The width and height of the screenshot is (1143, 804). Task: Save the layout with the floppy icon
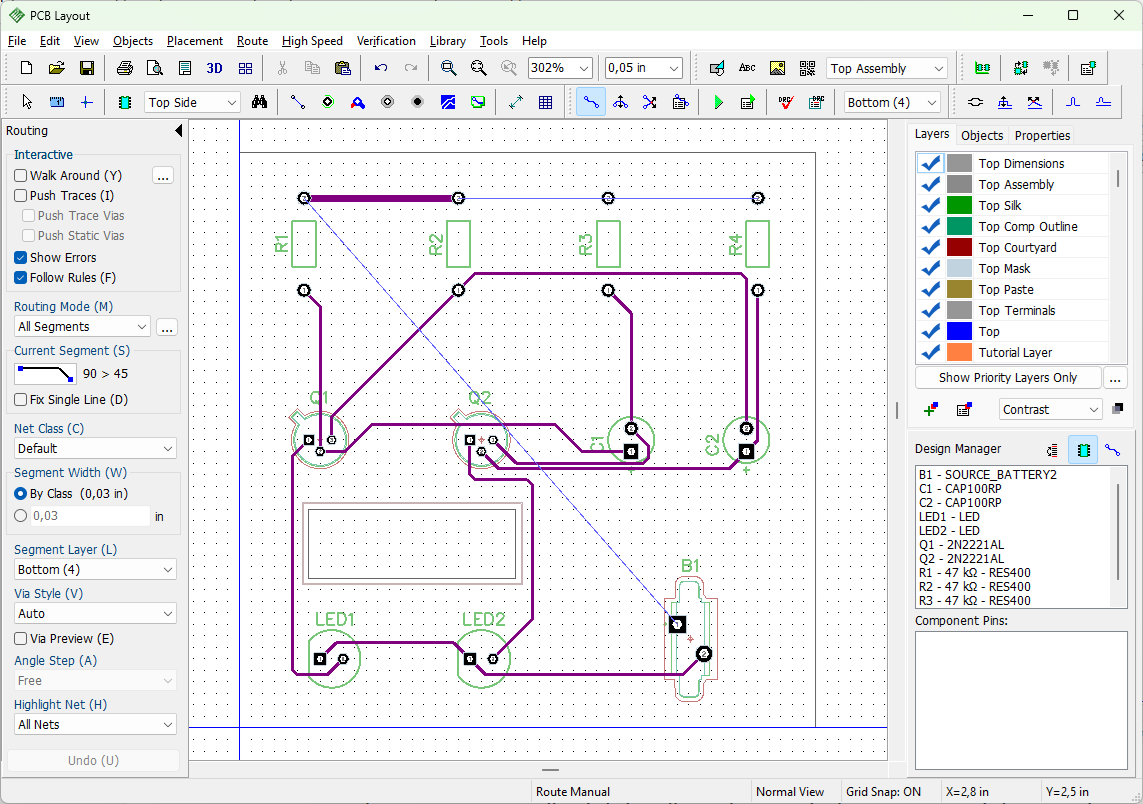click(86, 68)
